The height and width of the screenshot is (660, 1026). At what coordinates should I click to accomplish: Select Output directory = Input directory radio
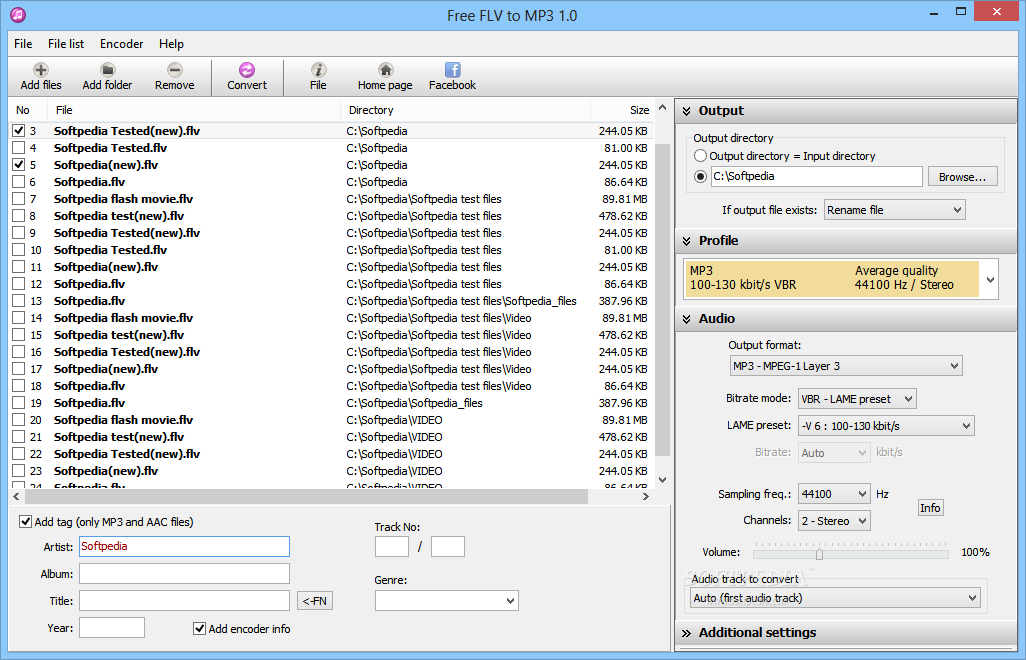(700, 156)
